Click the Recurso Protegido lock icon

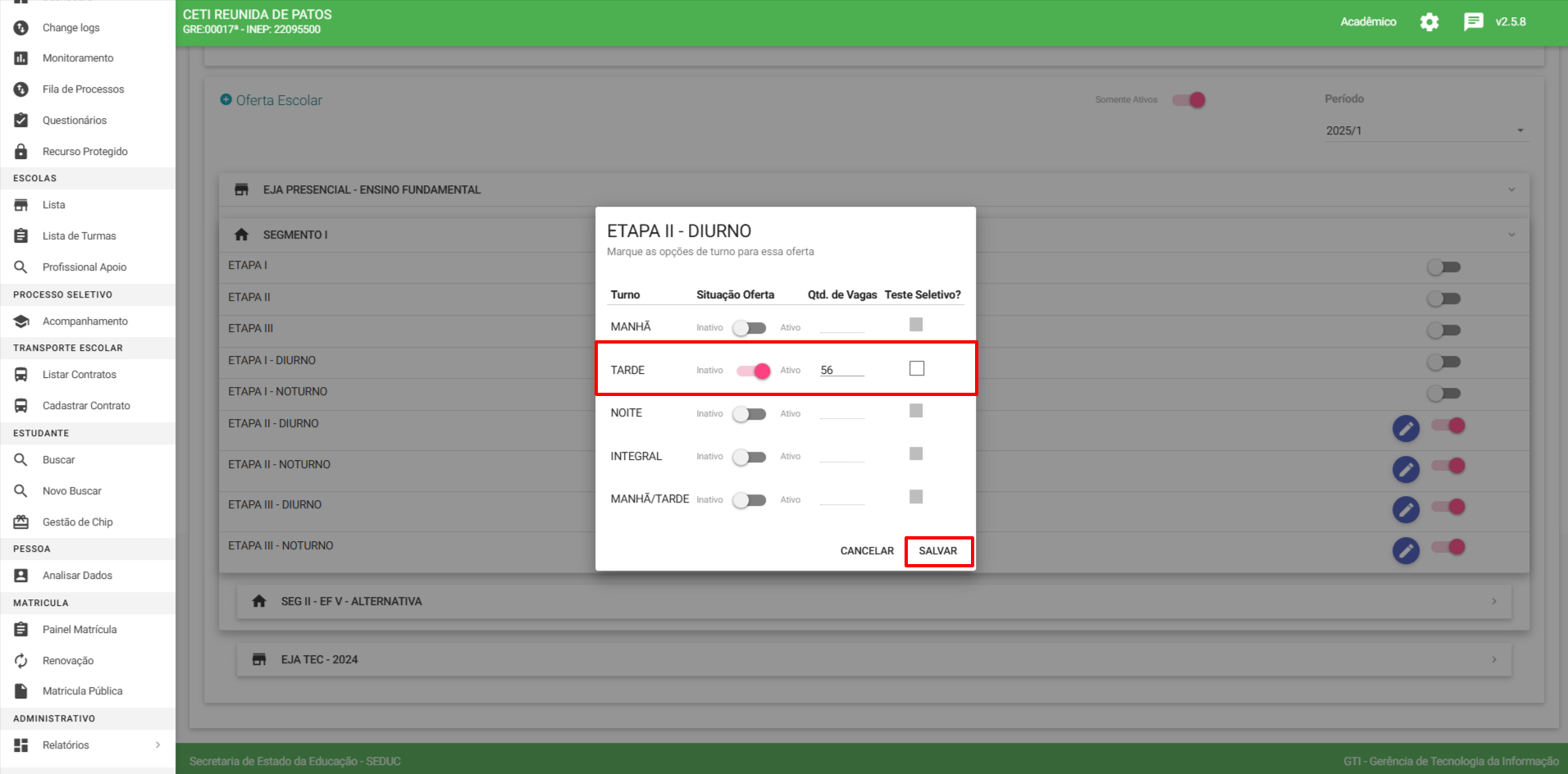pyautogui.click(x=21, y=152)
